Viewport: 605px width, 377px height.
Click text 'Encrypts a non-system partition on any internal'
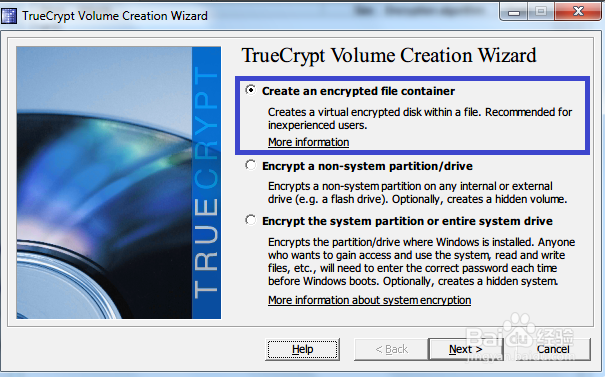click(x=382, y=186)
